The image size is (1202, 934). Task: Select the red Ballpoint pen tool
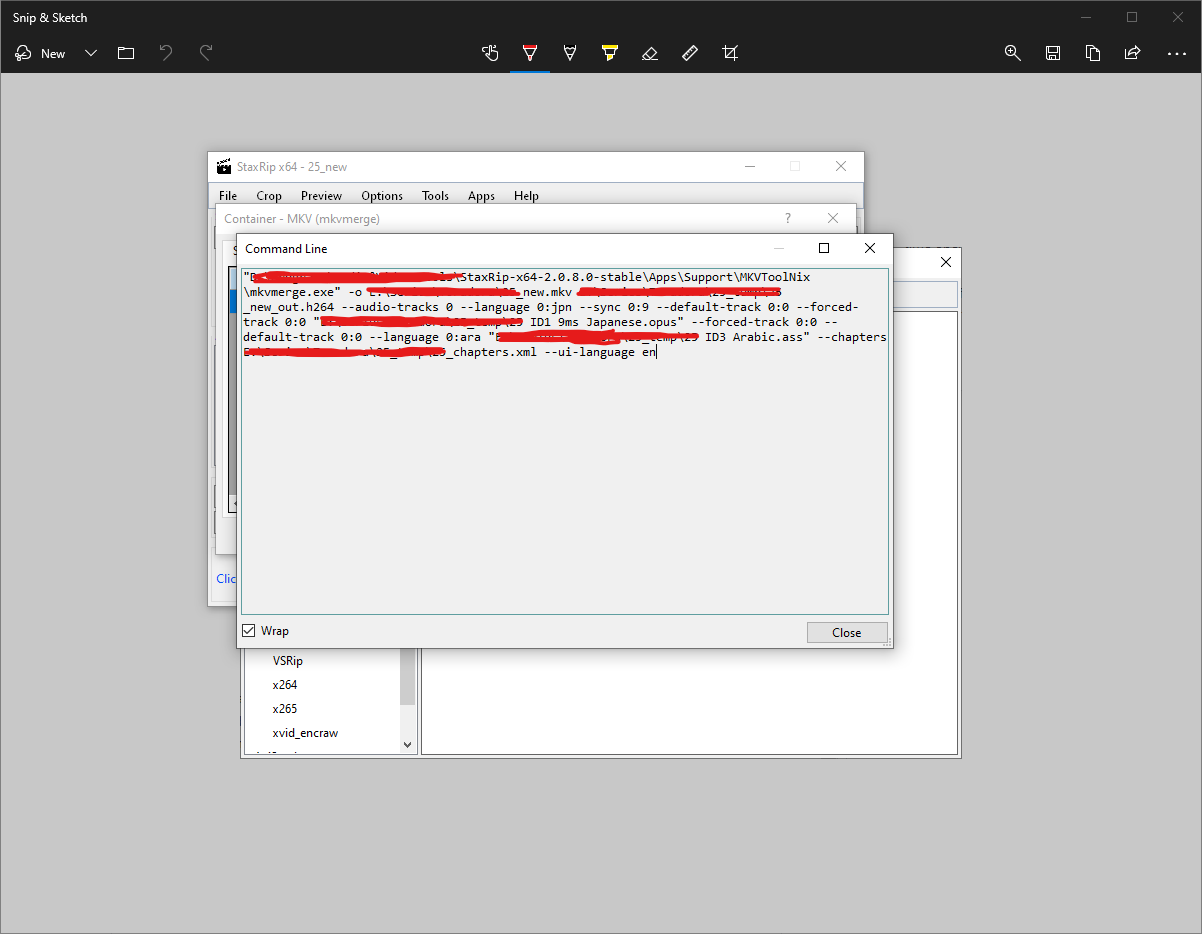(530, 53)
